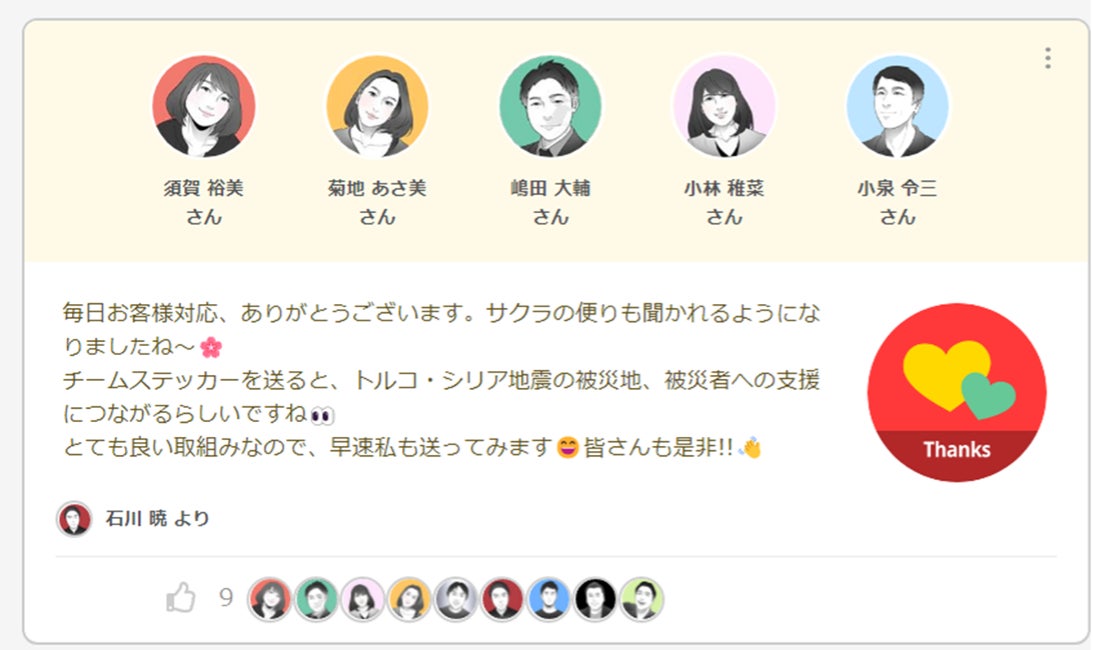Viewport: 1093px width, 650px height.
Task: Select seventh liker's blue avatar icon
Action: pyautogui.click(x=549, y=599)
